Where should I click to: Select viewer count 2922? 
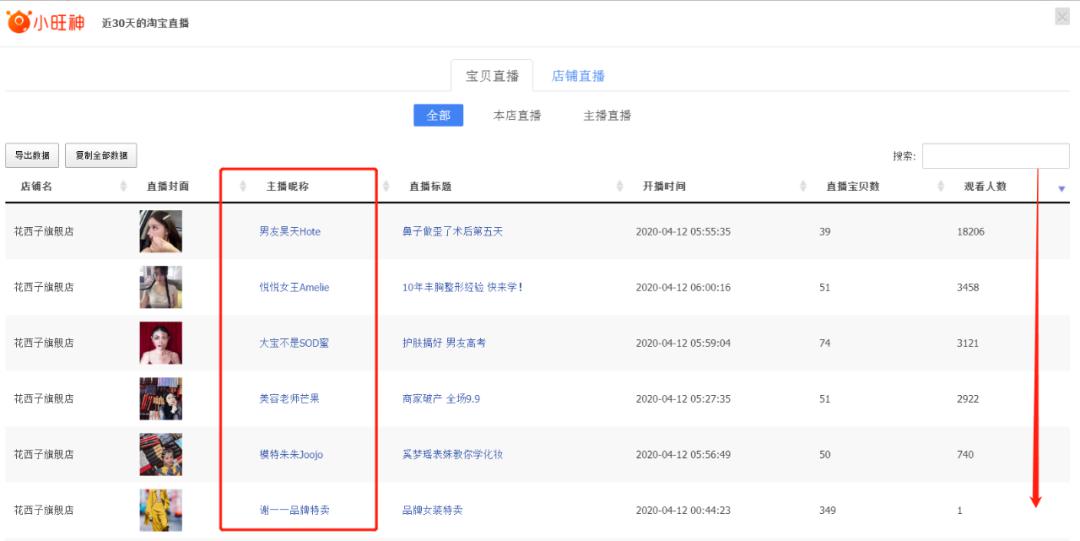968,399
